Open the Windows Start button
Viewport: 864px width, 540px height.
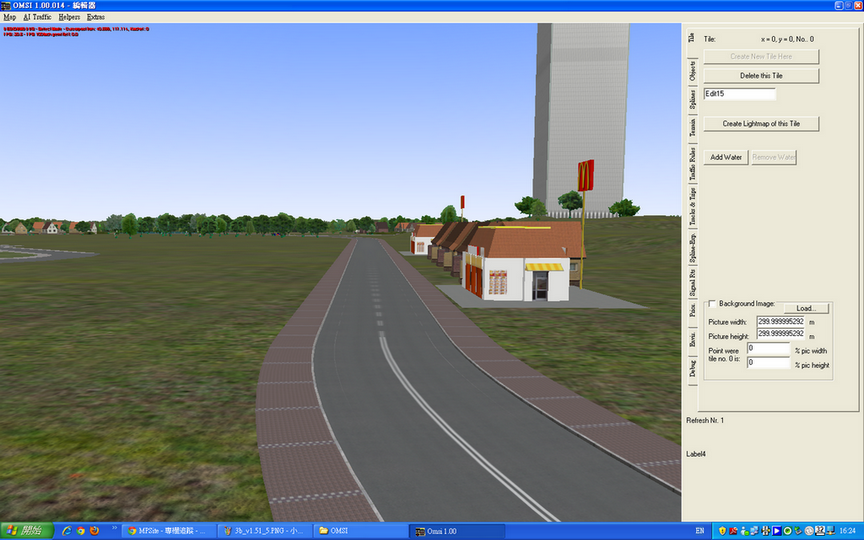click(26, 531)
